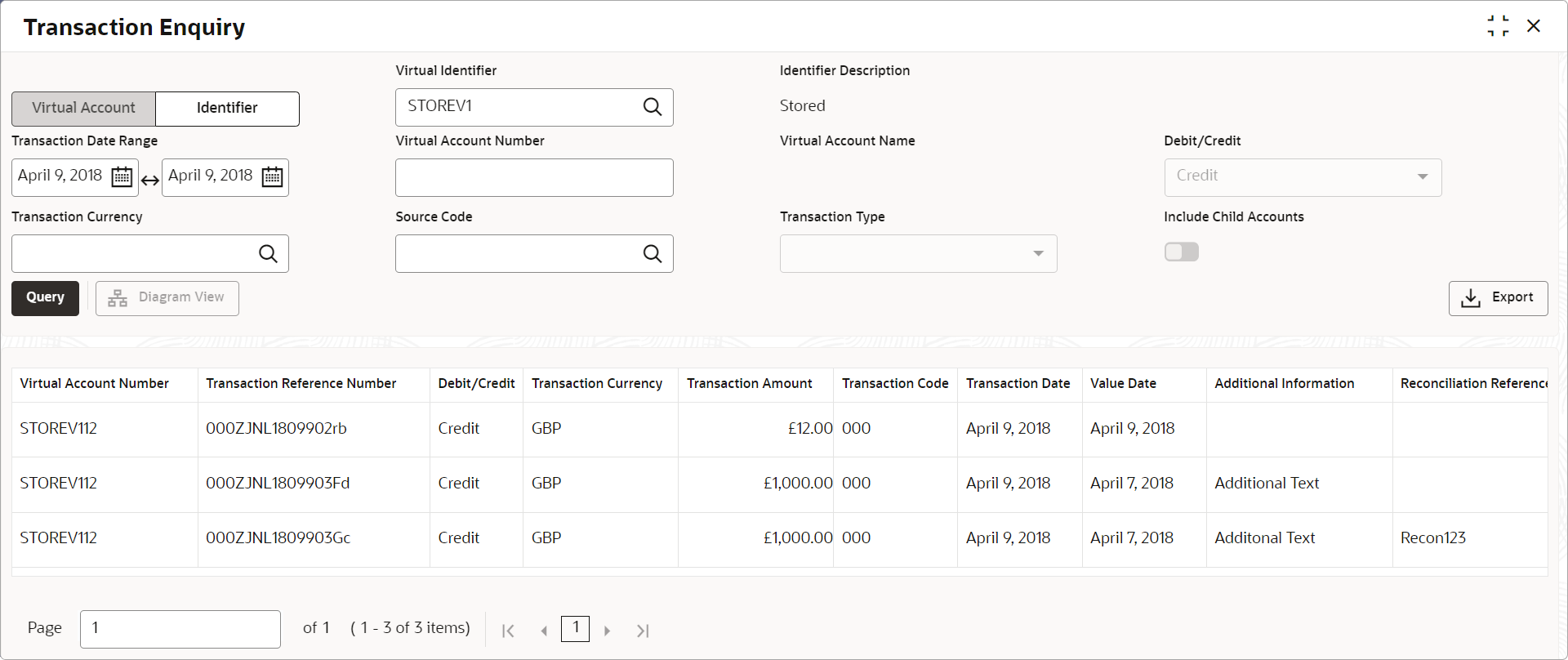Open the end date calendar picker

pos(272,176)
